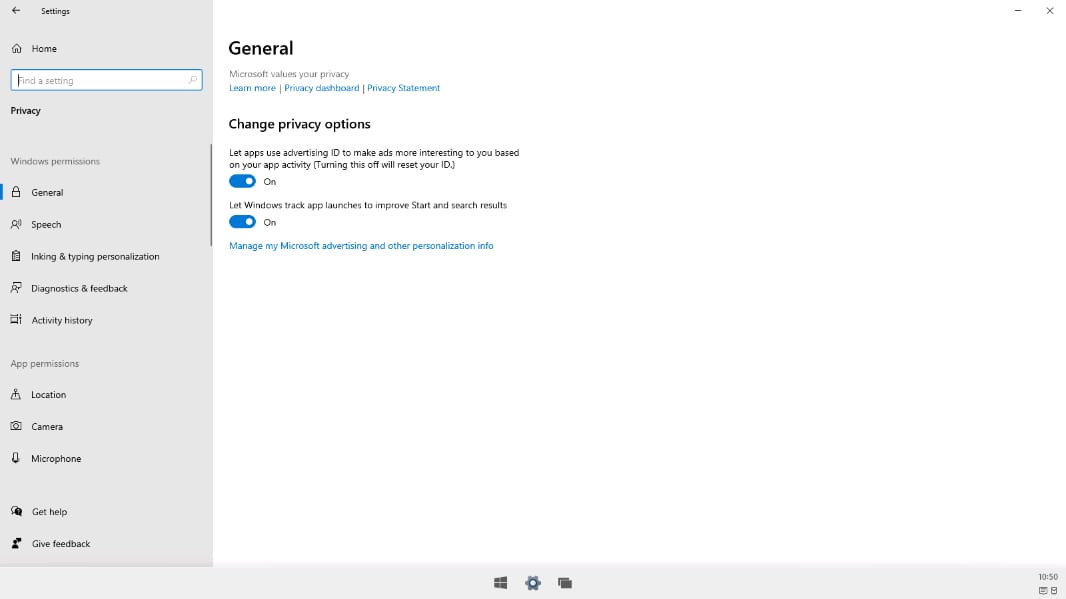
Task: Click the Microphone icon in sidebar
Action: 16,458
